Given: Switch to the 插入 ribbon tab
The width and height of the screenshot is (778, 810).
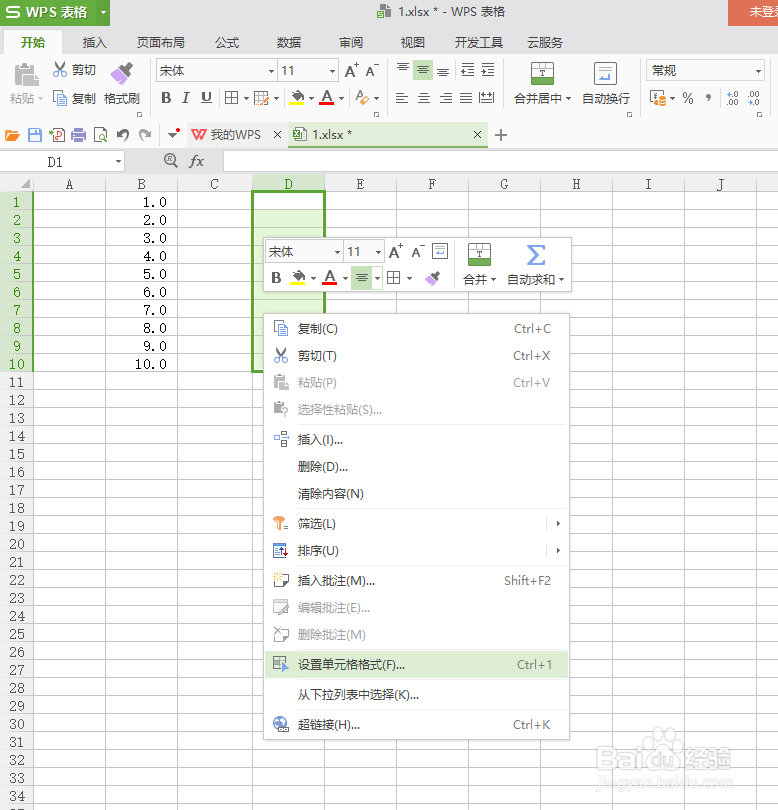Looking at the screenshot, I should (95, 42).
